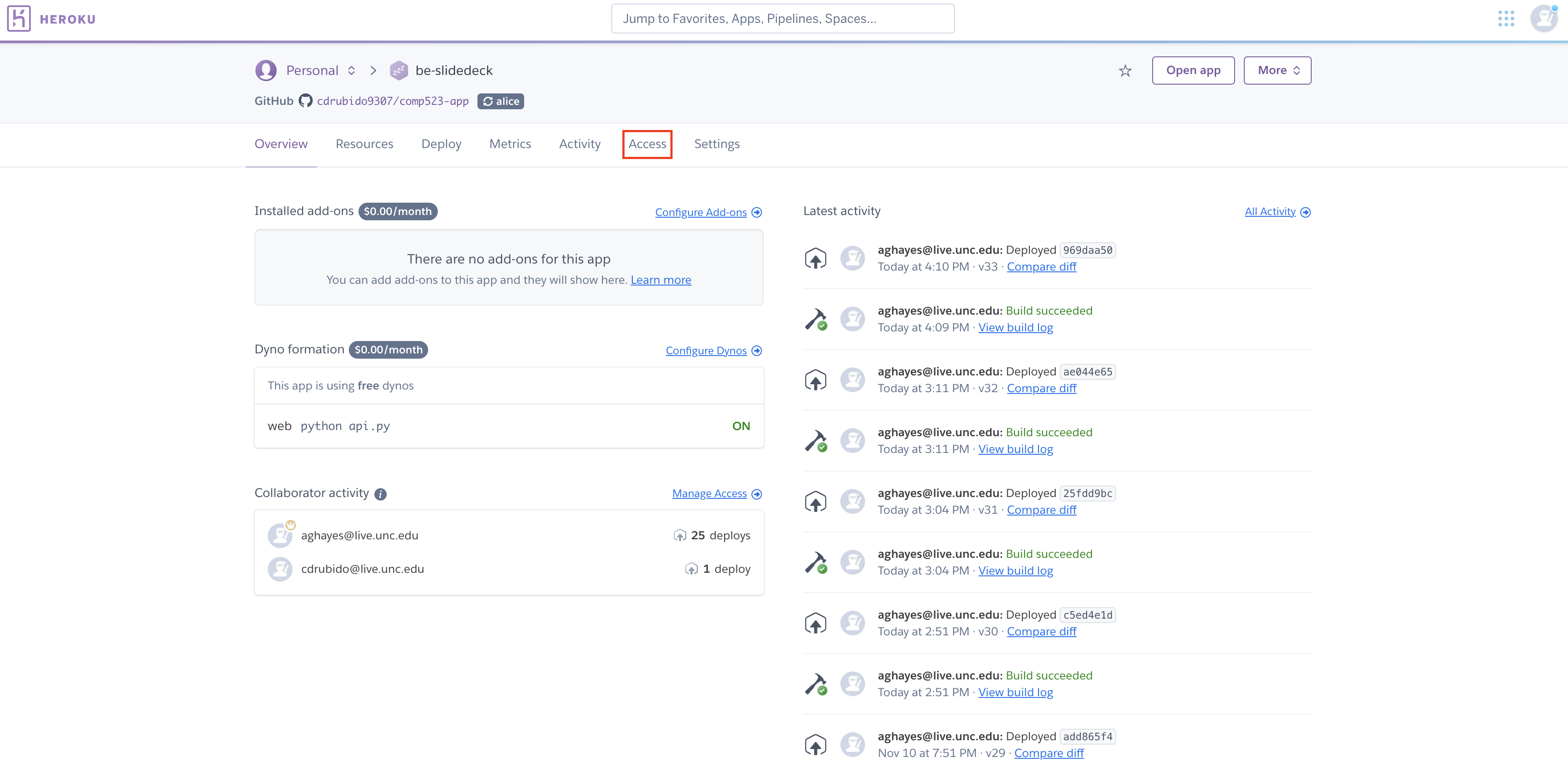View All Activity link
The image size is (1568, 779).
pyautogui.click(x=1270, y=212)
